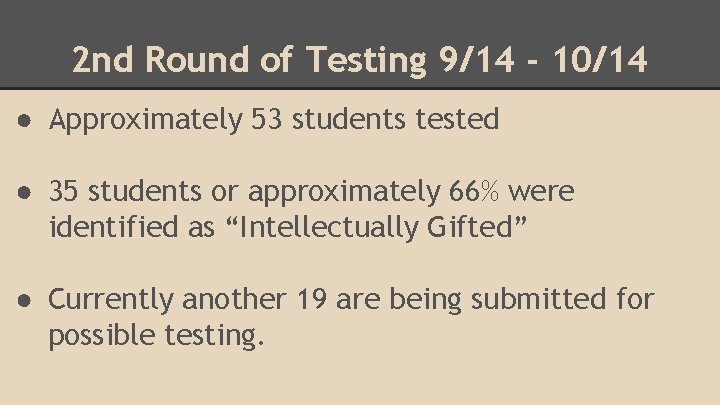720x405 pixels.
Task: Click the first bullet point marker
Action: [24, 121]
